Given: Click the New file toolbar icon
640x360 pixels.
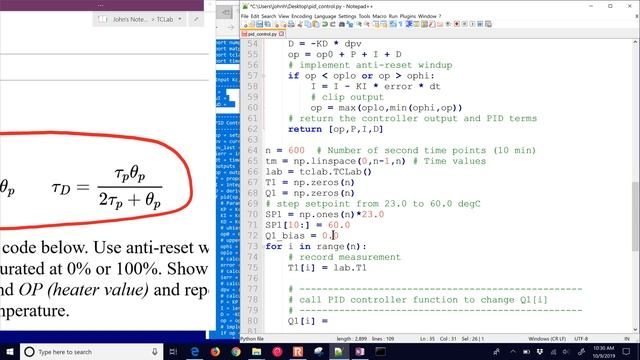Looking at the screenshot, I should pyautogui.click(x=246, y=24).
